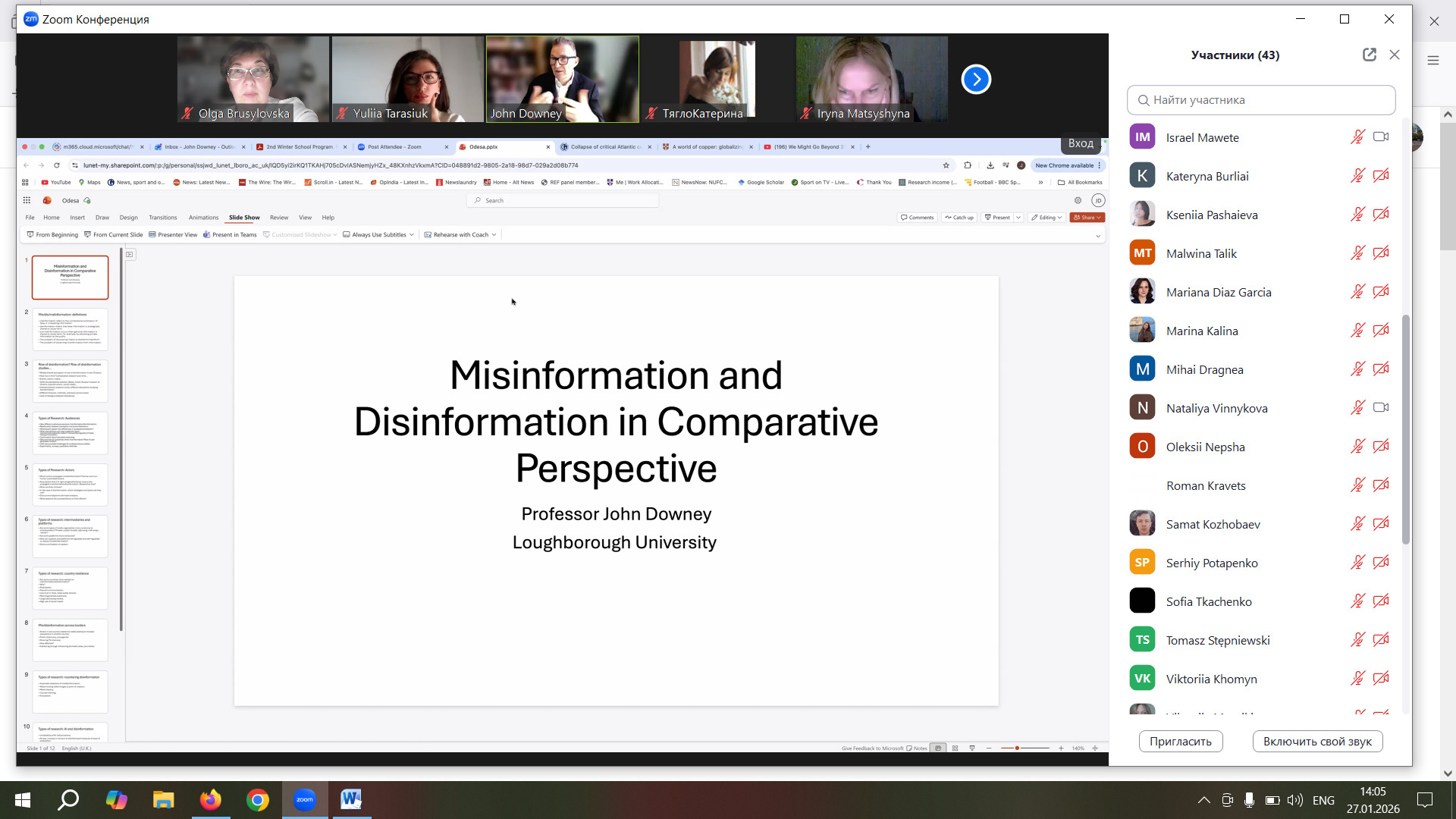Show next page of video thumbnails
Image resolution: width=1456 pixels, height=819 pixels.
(976, 79)
